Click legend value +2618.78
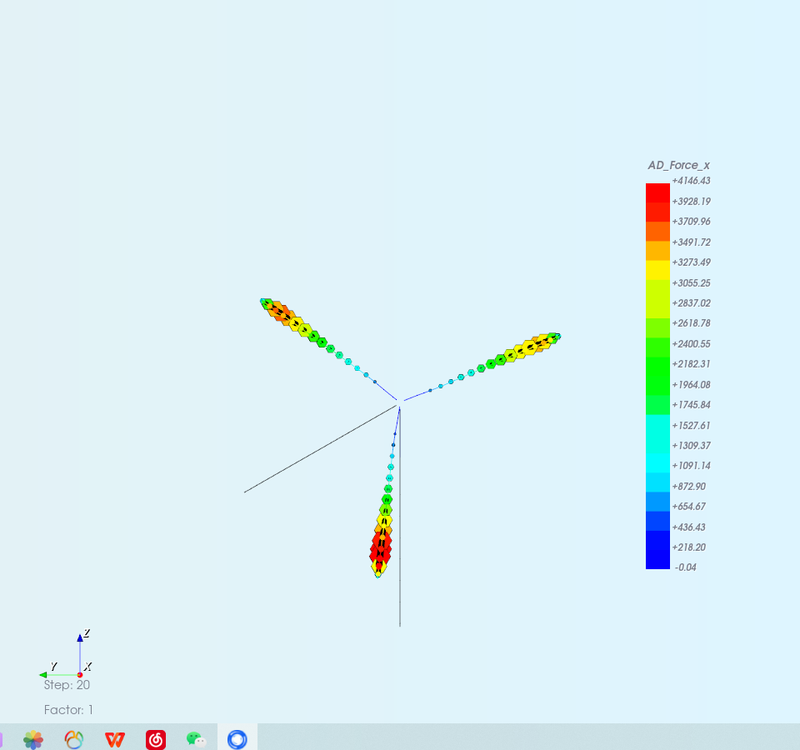 [x=691, y=323]
